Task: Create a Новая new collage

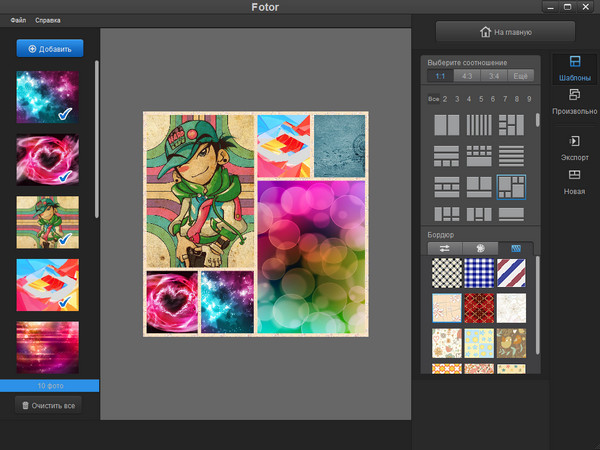Action: click(x=574, y=181)
